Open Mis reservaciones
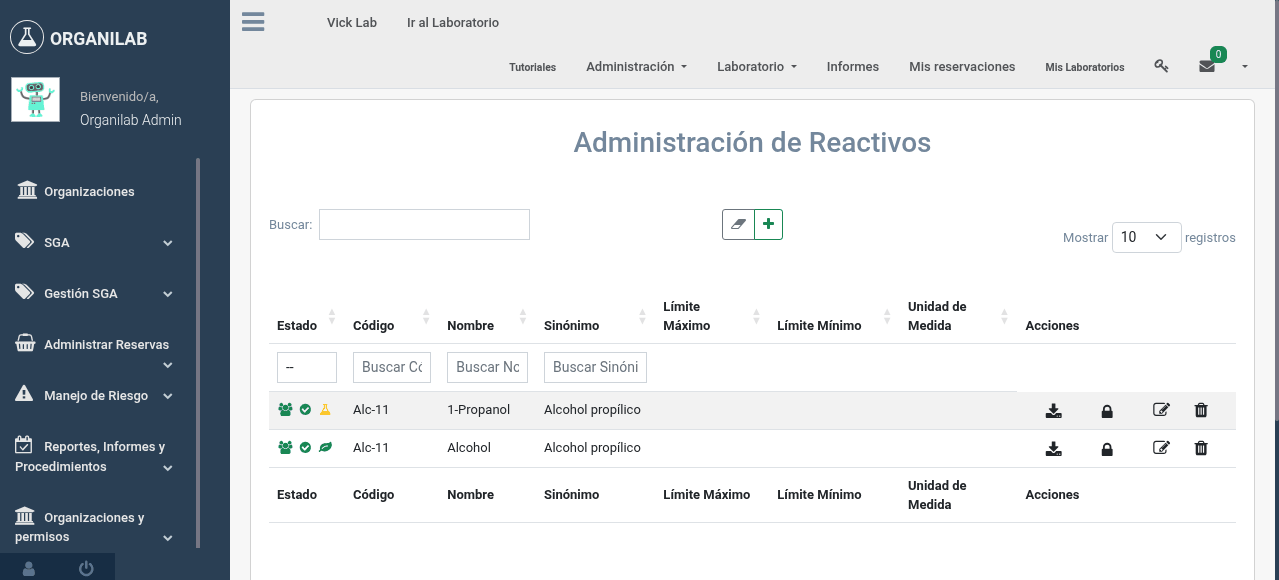Image resolution: width=1279 pixels, height=580 pixels. point(962,66)
